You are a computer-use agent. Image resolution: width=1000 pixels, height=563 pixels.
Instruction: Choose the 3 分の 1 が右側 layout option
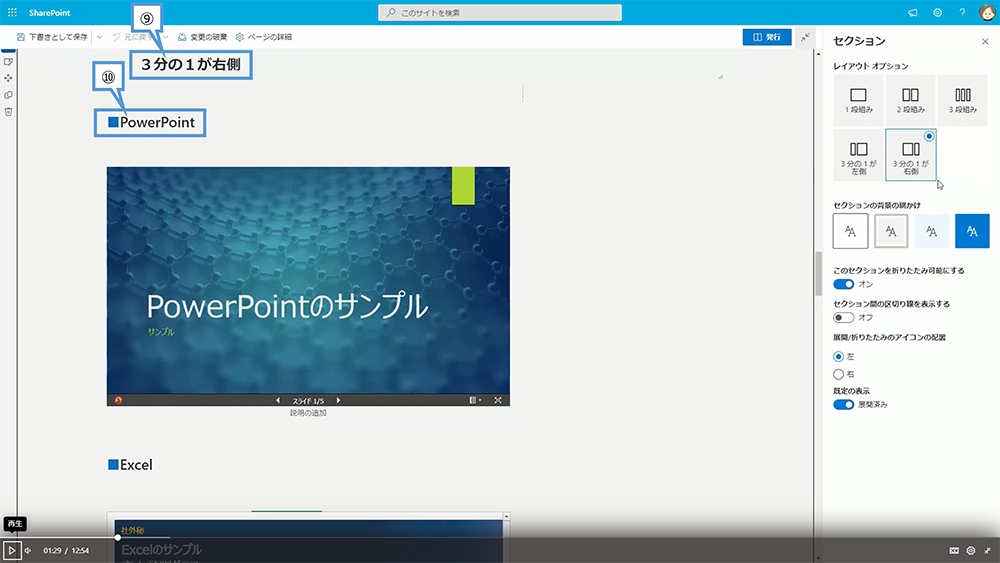(910, 155)
